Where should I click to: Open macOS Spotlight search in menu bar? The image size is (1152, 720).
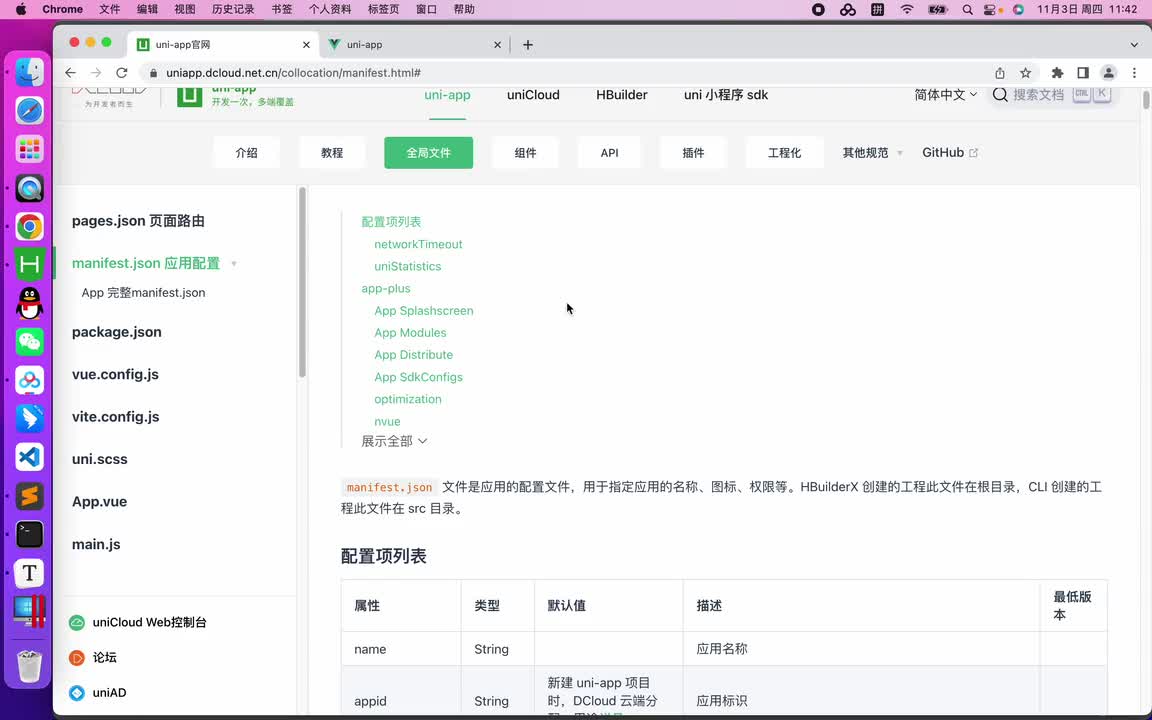968,10
